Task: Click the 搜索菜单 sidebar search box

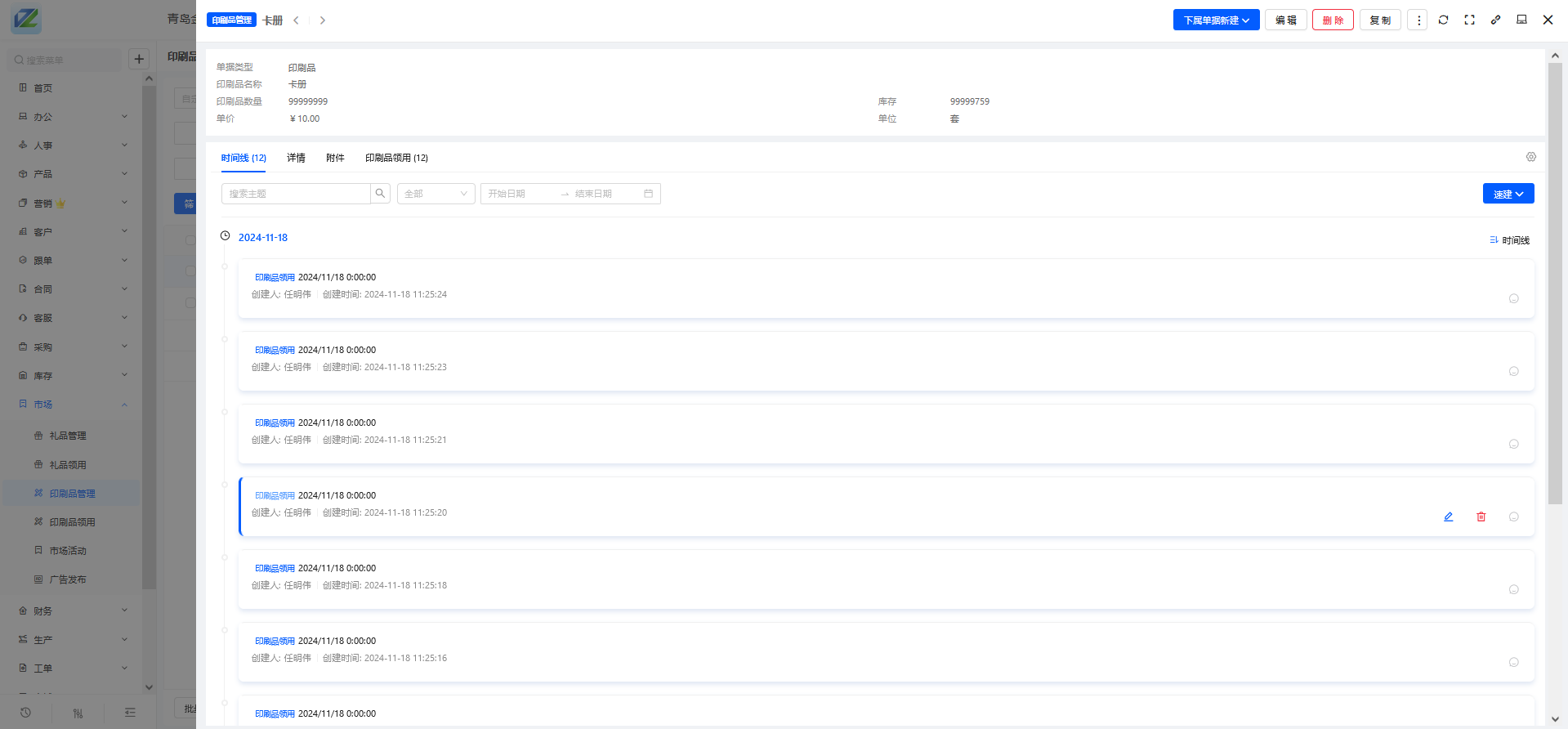Action: [x=65, y=60]
